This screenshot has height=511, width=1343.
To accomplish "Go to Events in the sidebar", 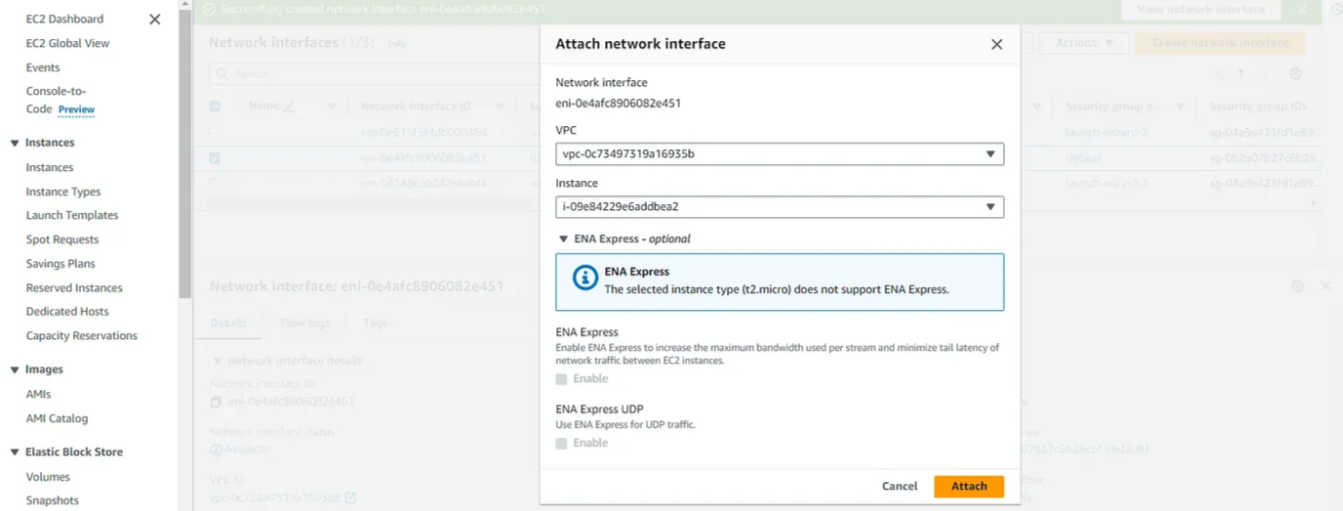I will coord(43,67).
